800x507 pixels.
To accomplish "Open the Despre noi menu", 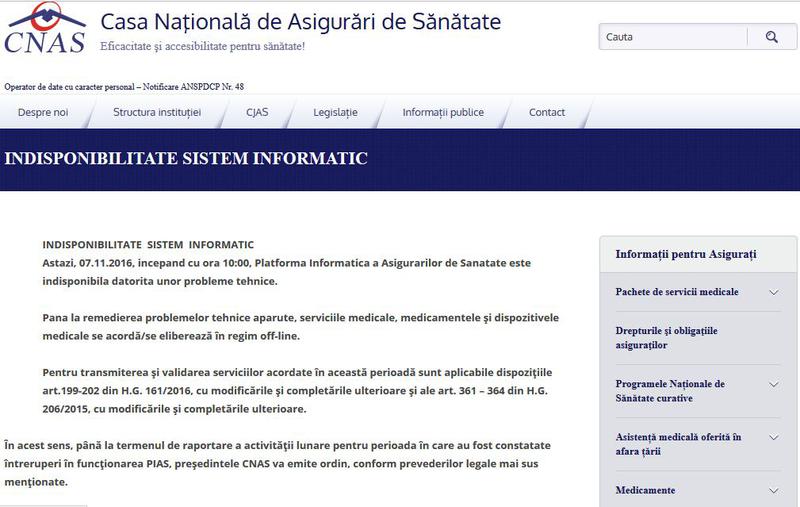I will click(x=43, y=112).
